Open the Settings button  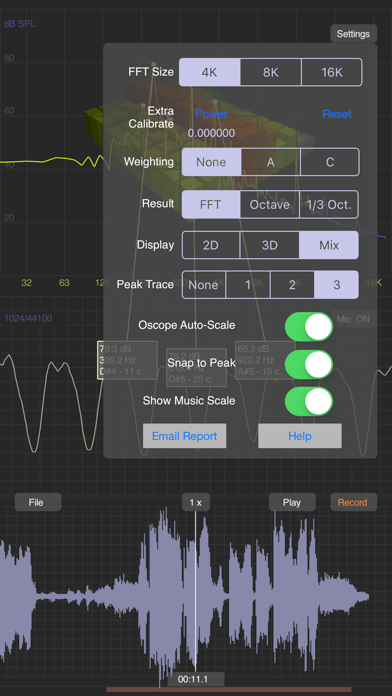353,34
